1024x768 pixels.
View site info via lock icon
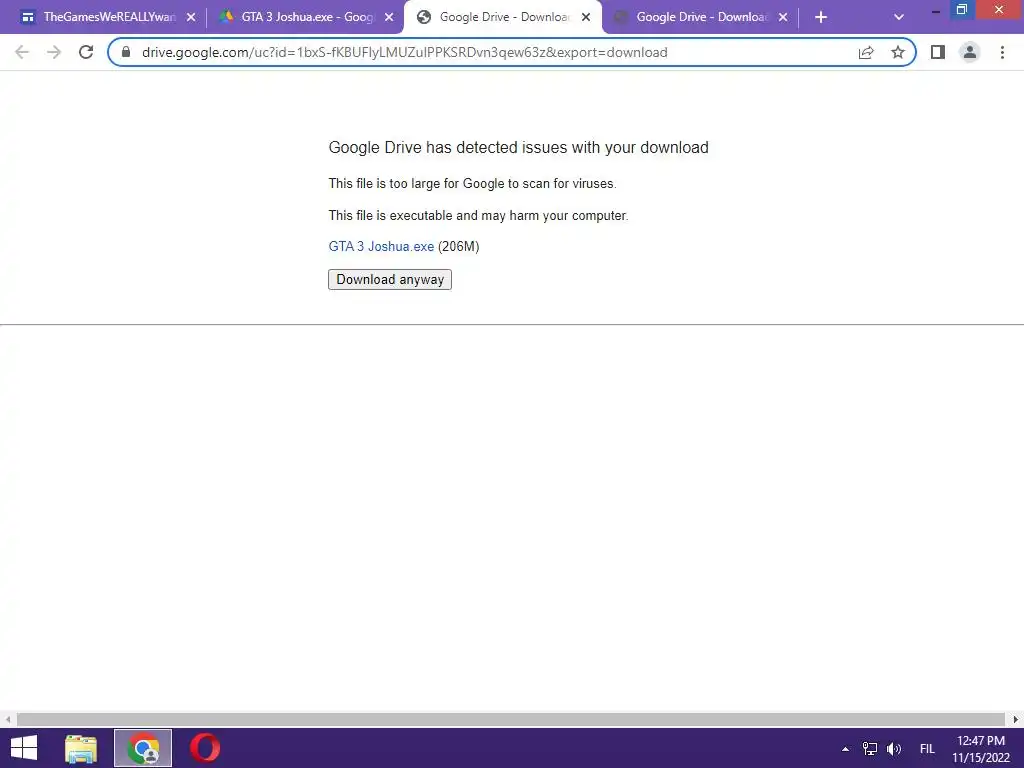click(126, 52)
